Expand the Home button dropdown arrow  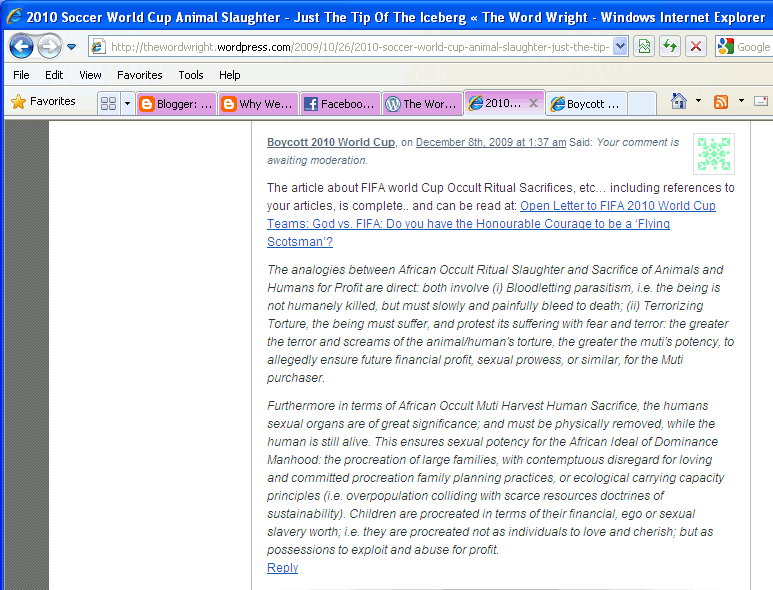tap(698, 101)
